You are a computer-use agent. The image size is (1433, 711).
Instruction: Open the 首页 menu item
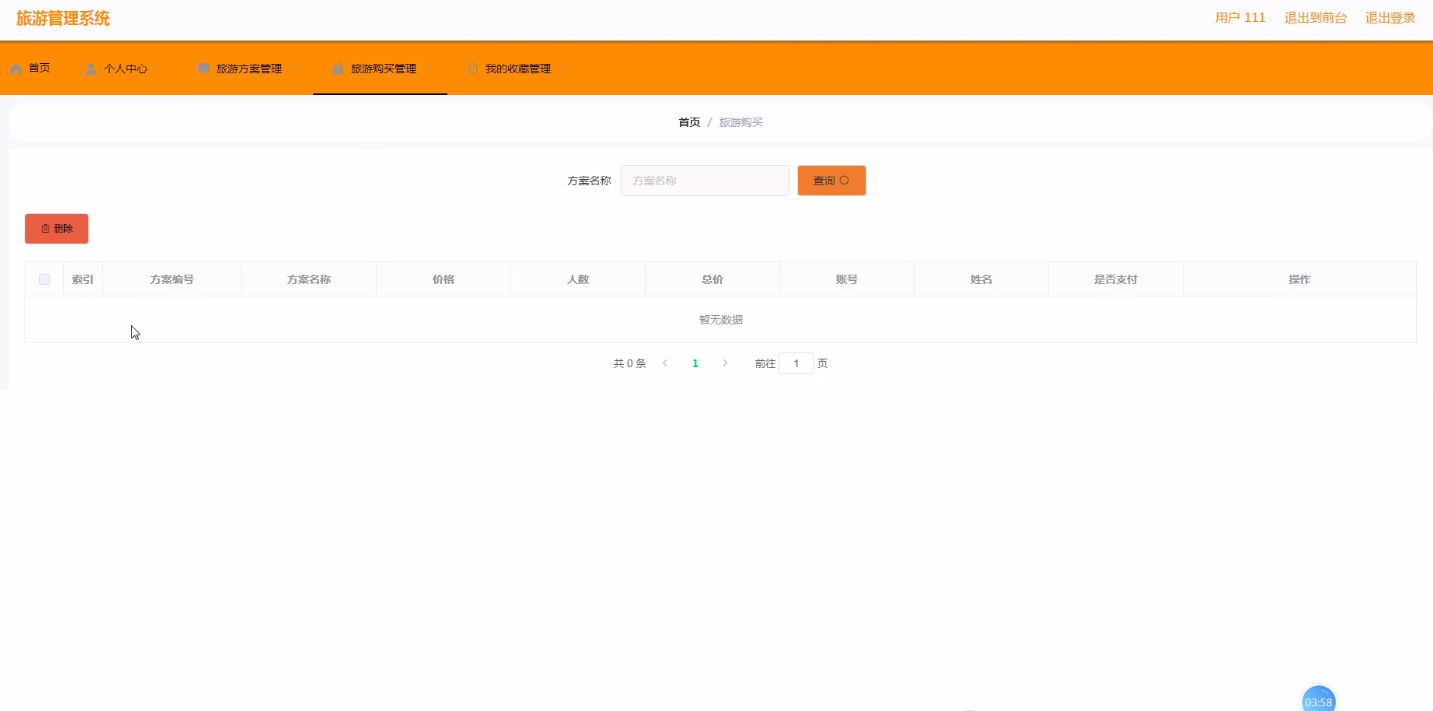pyautogui.click(x=39, y=68)
